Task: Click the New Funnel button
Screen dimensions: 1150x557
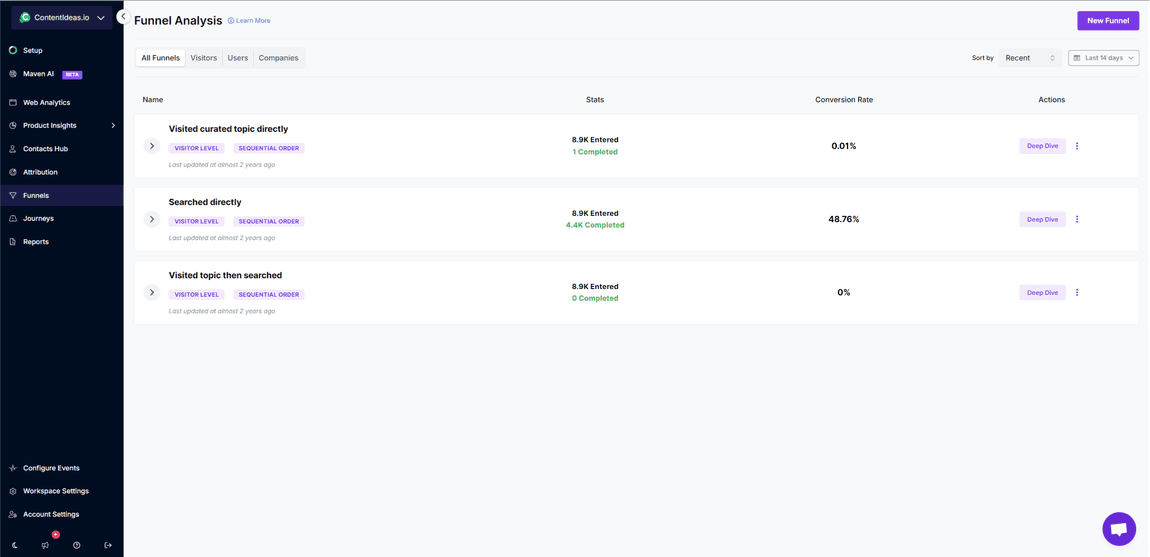Action: pyautogui.click(x=1107, y=20)
